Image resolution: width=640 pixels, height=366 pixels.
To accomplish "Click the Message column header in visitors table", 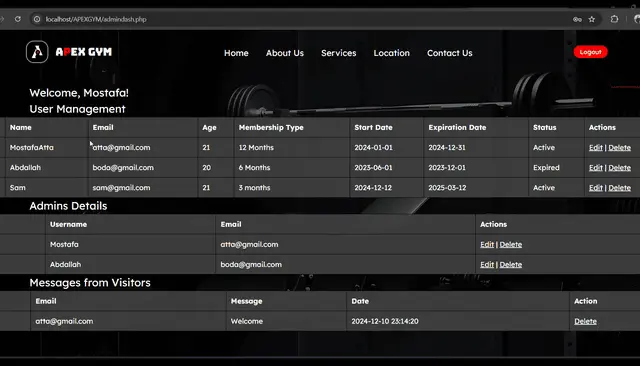I will point(246,301).
